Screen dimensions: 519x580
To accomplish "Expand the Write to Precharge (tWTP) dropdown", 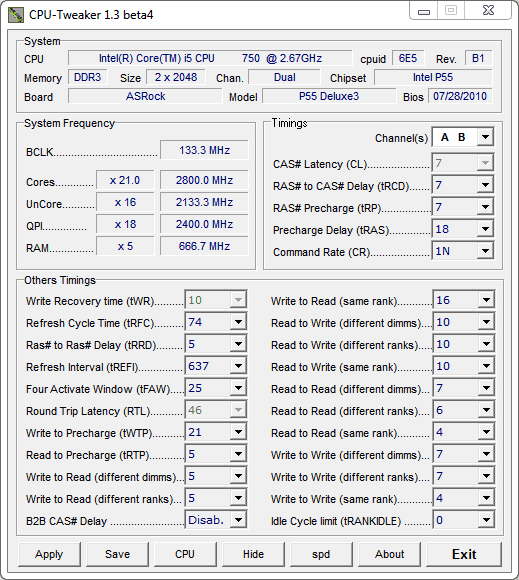I will pyautogui.click(x=216, y=432).
